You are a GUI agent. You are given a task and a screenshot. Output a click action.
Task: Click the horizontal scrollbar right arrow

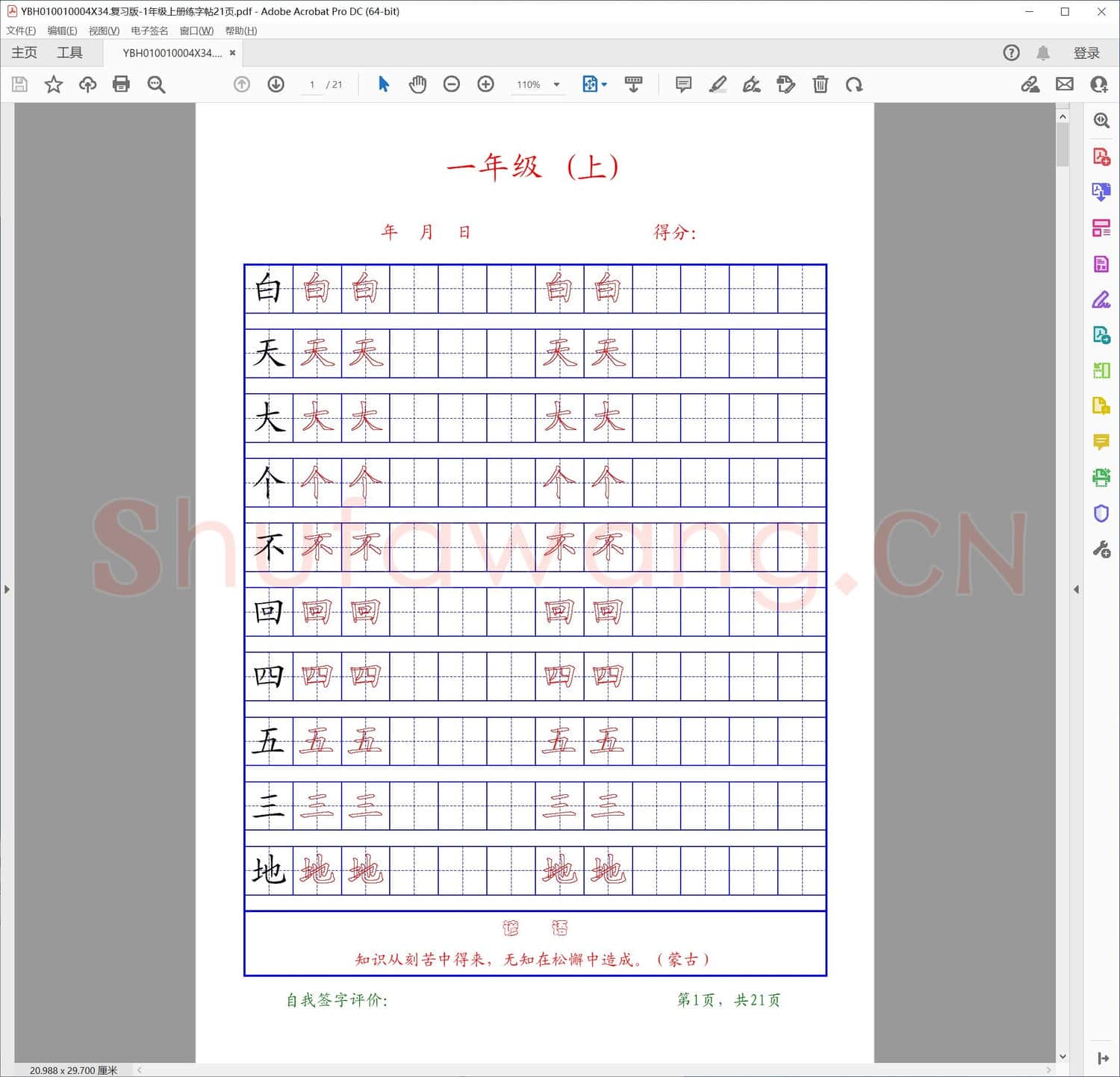coord(1048,1070)
